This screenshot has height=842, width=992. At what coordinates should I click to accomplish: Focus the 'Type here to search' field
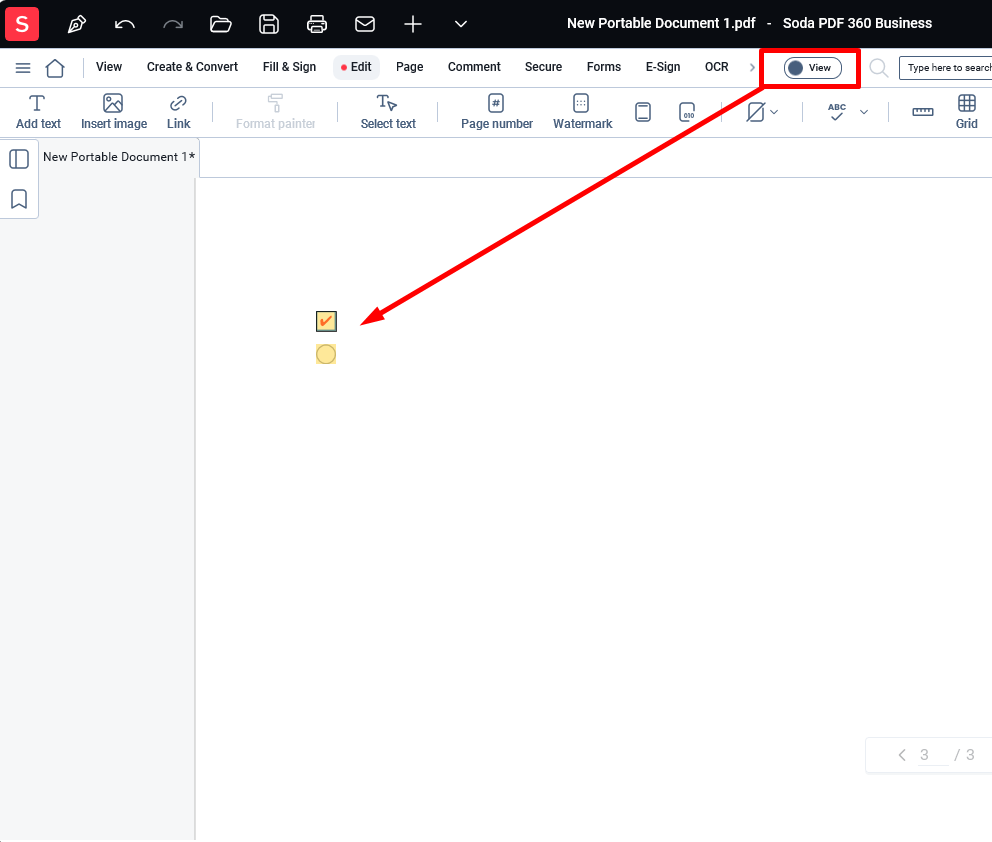(x=945, y=68)
